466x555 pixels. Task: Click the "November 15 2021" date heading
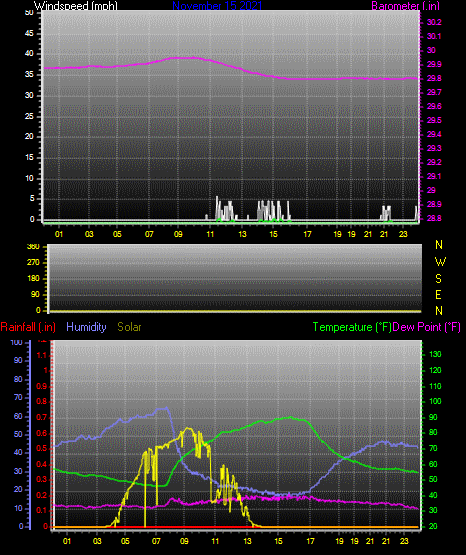pos(217,6)
